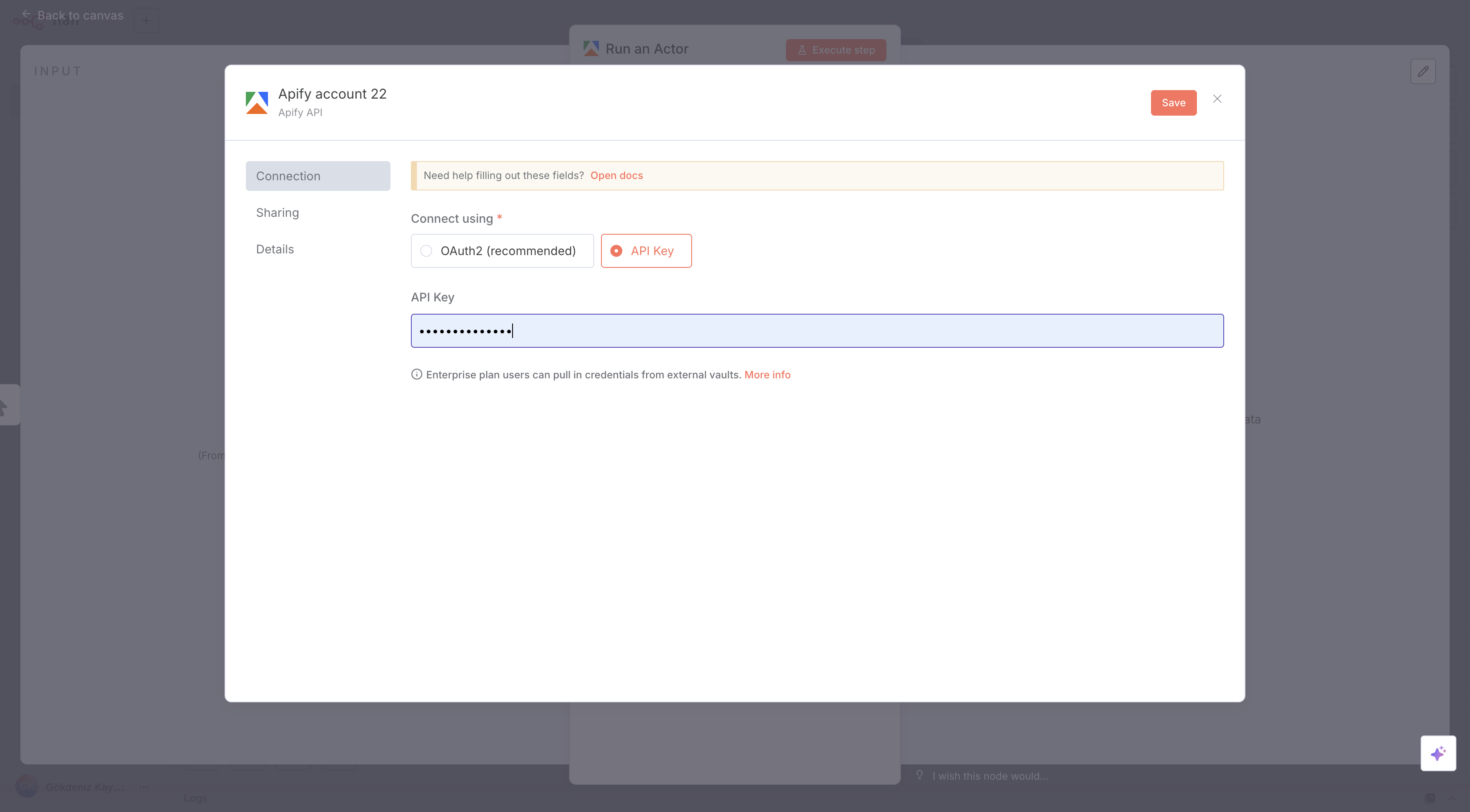Select the API Key connection option
Image resolution: width=1470 pixels, height=812 pixels.
point(645,250)
